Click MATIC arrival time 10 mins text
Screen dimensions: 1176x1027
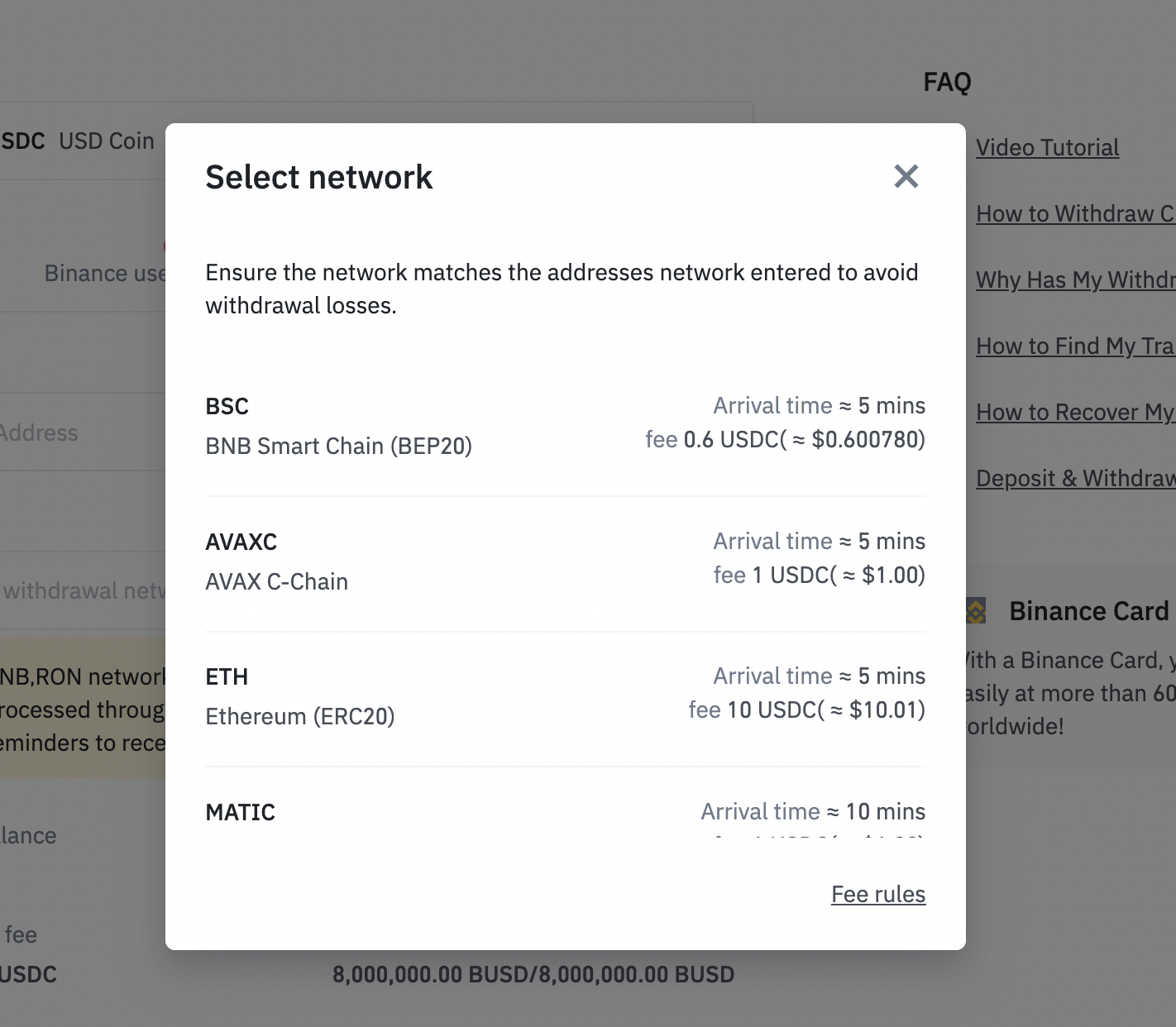click(x=814, y=811)
